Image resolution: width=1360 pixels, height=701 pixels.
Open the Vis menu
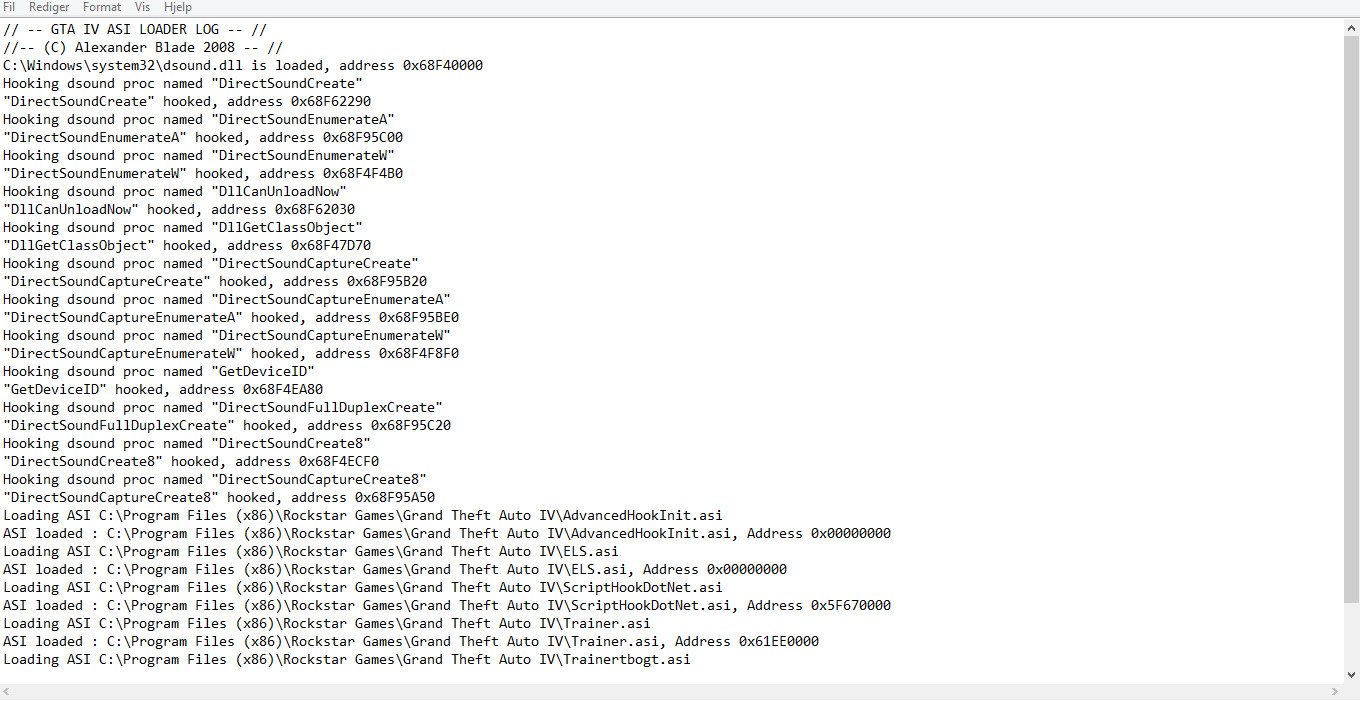point(142,7)
